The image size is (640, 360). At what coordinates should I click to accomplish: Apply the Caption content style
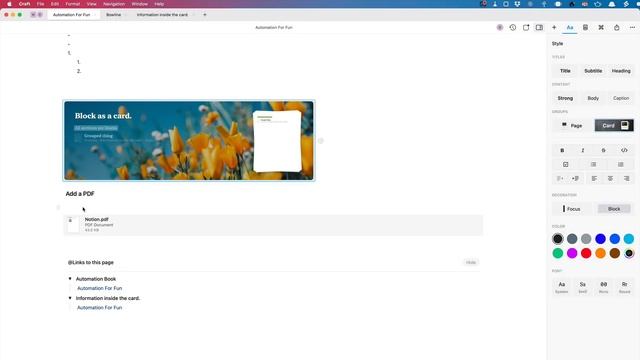[x=621, y=98]
